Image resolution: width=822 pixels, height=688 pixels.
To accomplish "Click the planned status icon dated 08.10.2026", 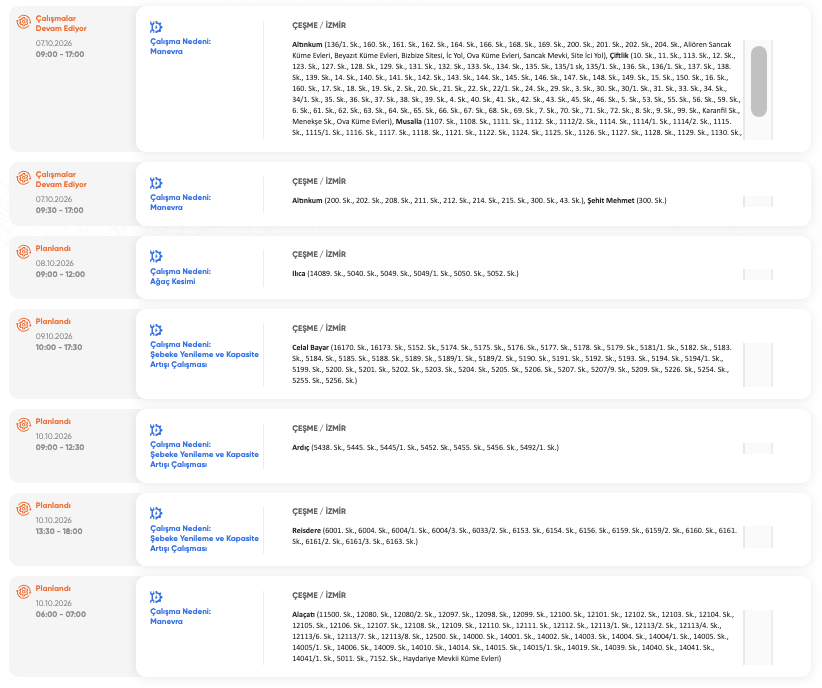I will coord(24,252).
